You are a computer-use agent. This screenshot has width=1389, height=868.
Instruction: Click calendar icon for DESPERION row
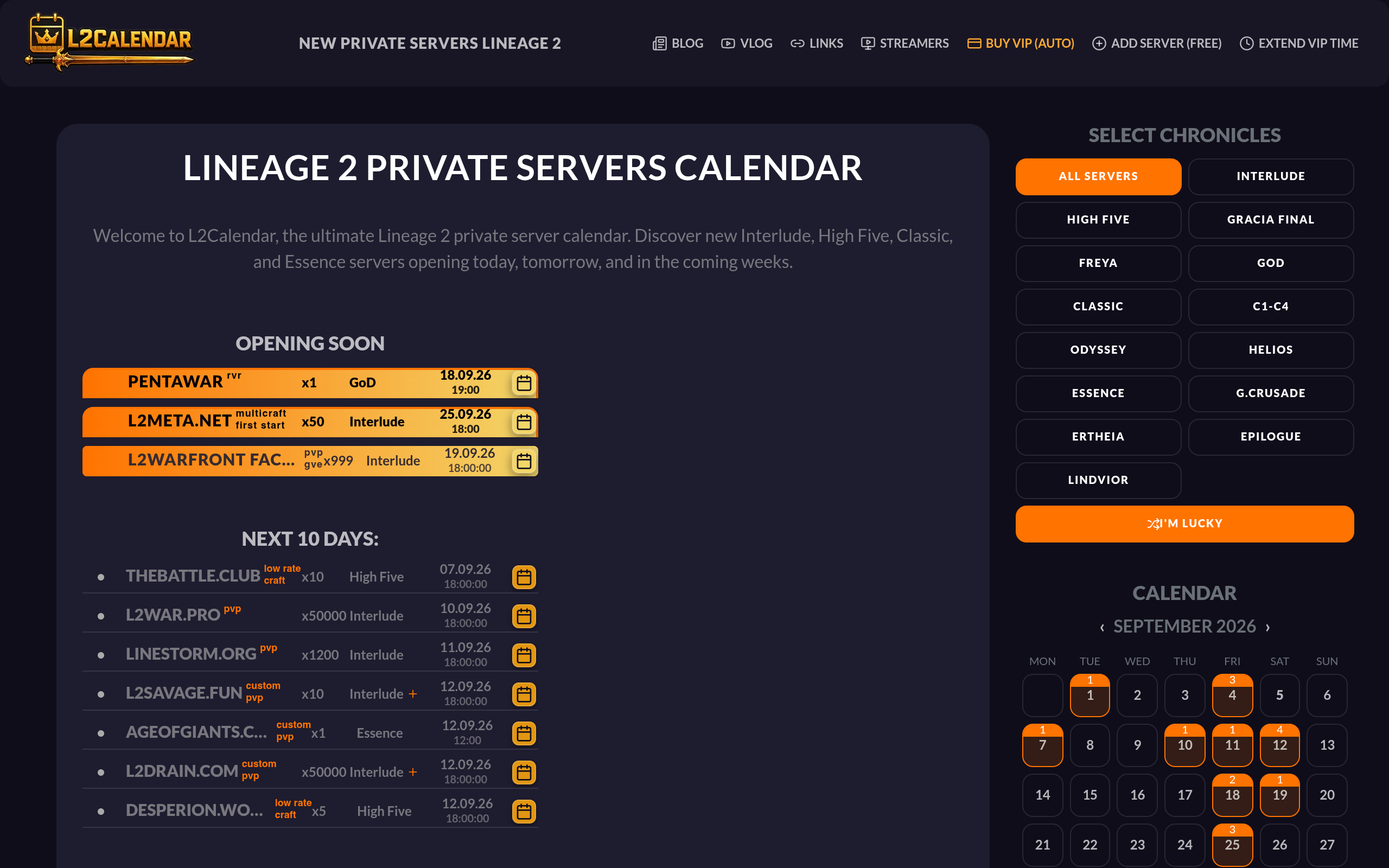pyautogui.click(x=524, y=811)
